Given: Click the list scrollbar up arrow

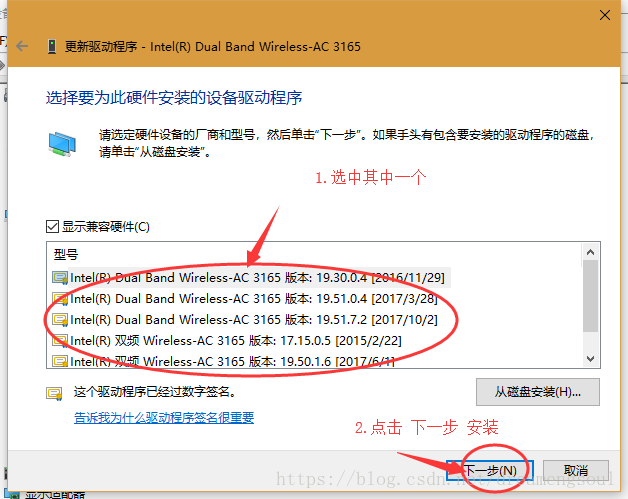Looking at the screenshot, I should 590,252.
